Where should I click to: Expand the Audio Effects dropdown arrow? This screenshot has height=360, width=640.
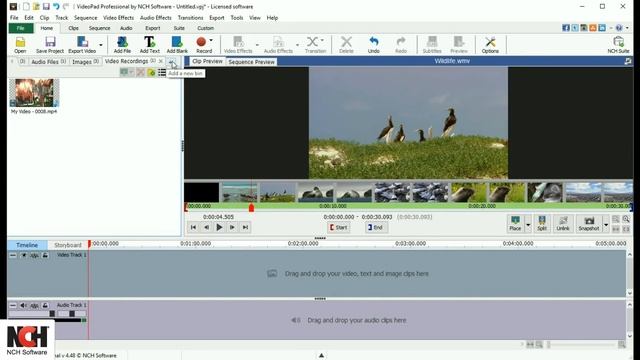(297, 45)
